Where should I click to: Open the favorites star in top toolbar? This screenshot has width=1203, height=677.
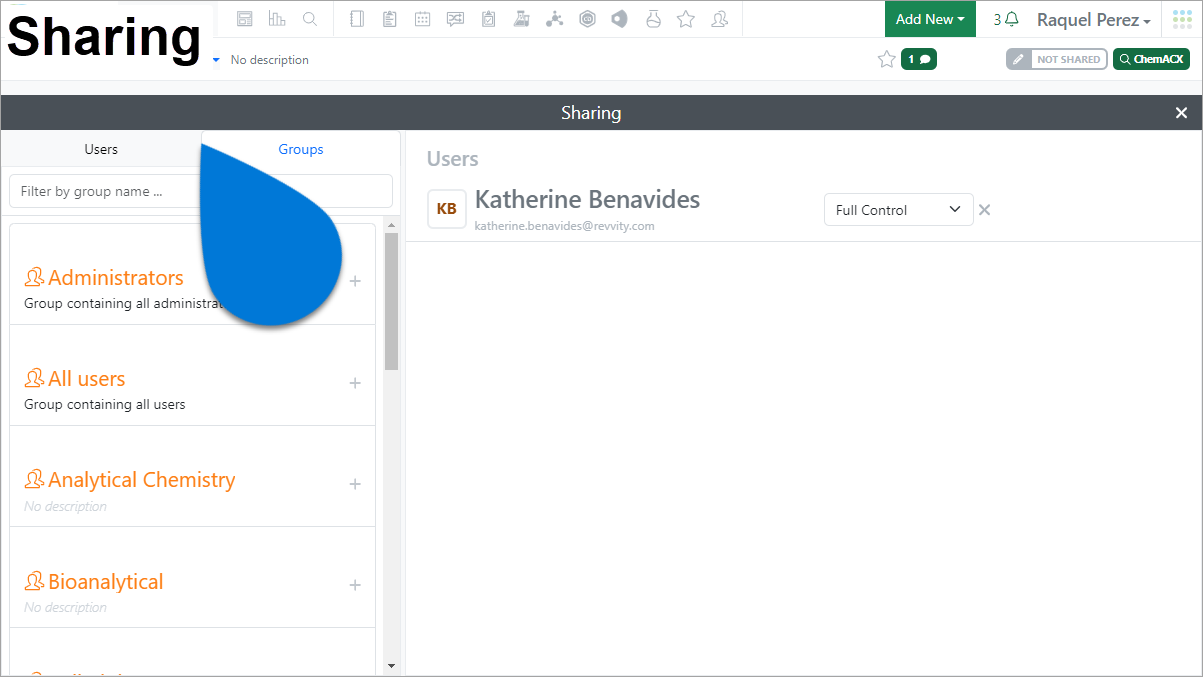click(686, 19)
